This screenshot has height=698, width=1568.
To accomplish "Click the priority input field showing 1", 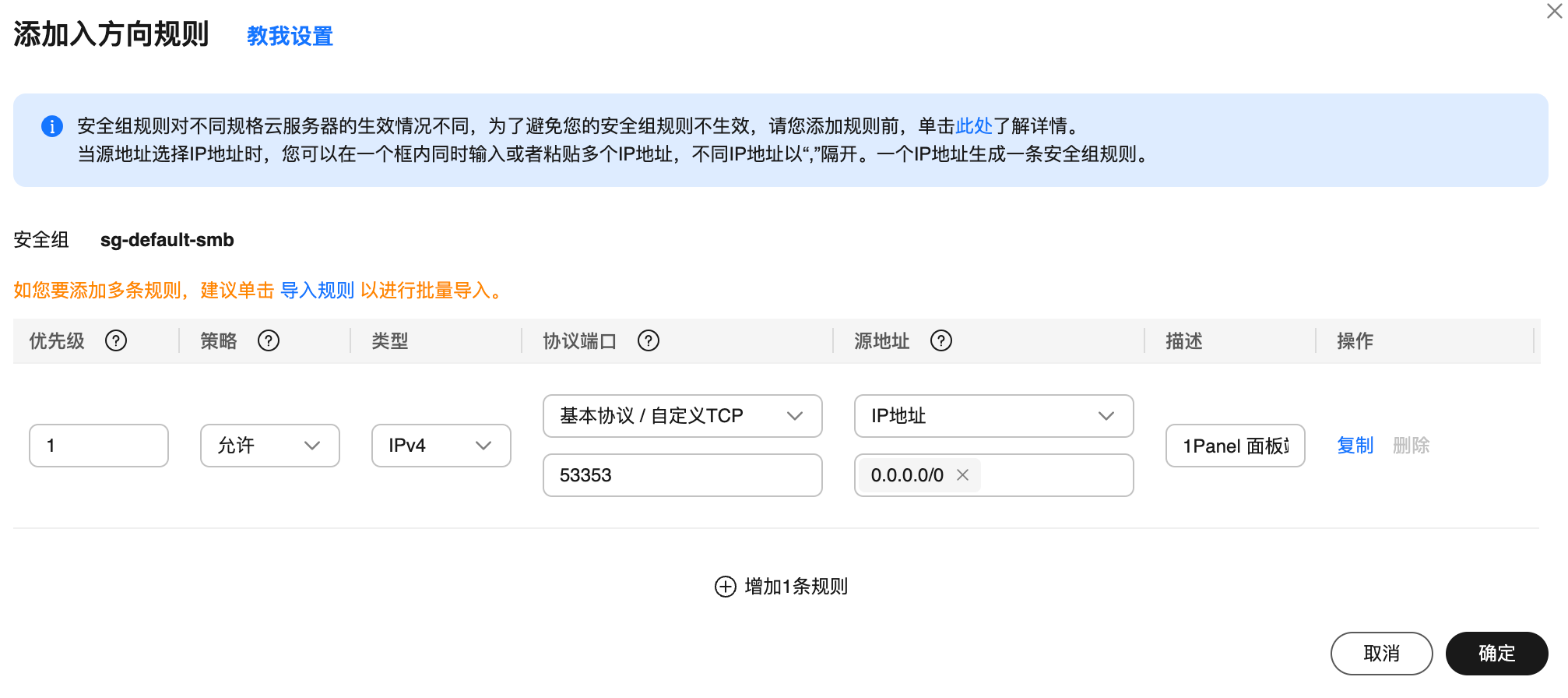I will (x=99, y=446).
